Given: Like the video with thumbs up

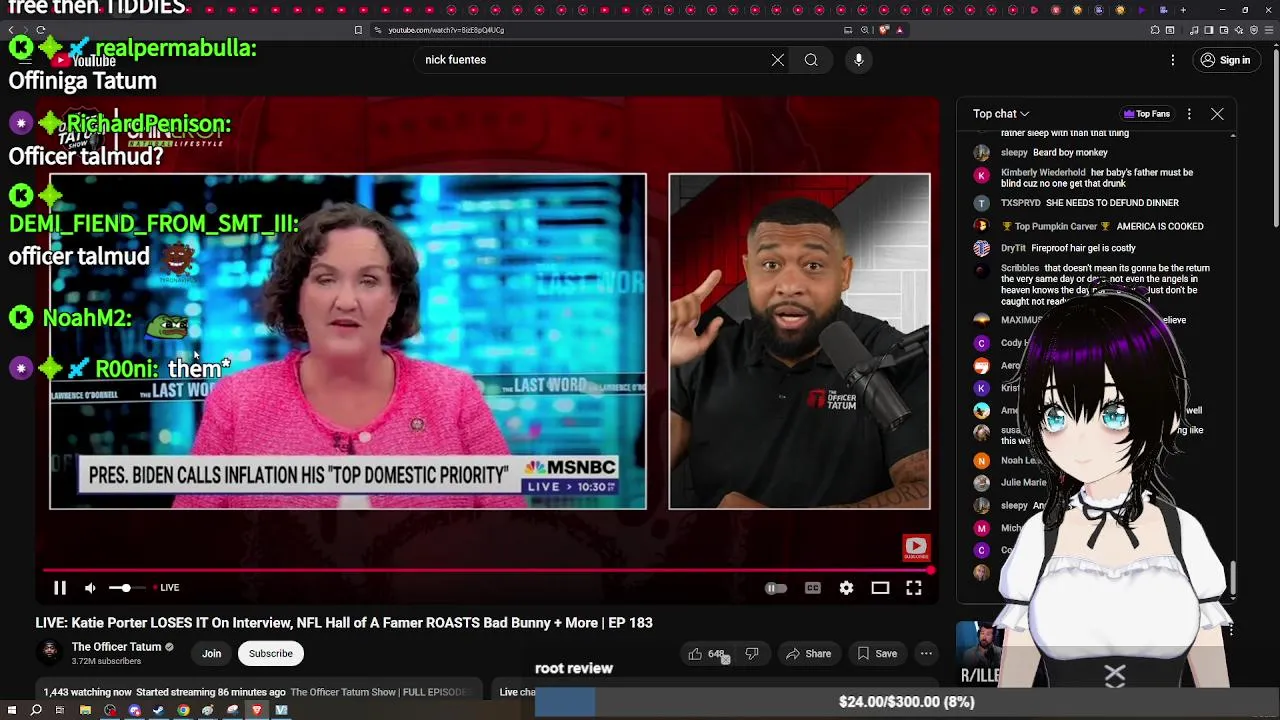Looking at the screenshot, I should (705, 654).
